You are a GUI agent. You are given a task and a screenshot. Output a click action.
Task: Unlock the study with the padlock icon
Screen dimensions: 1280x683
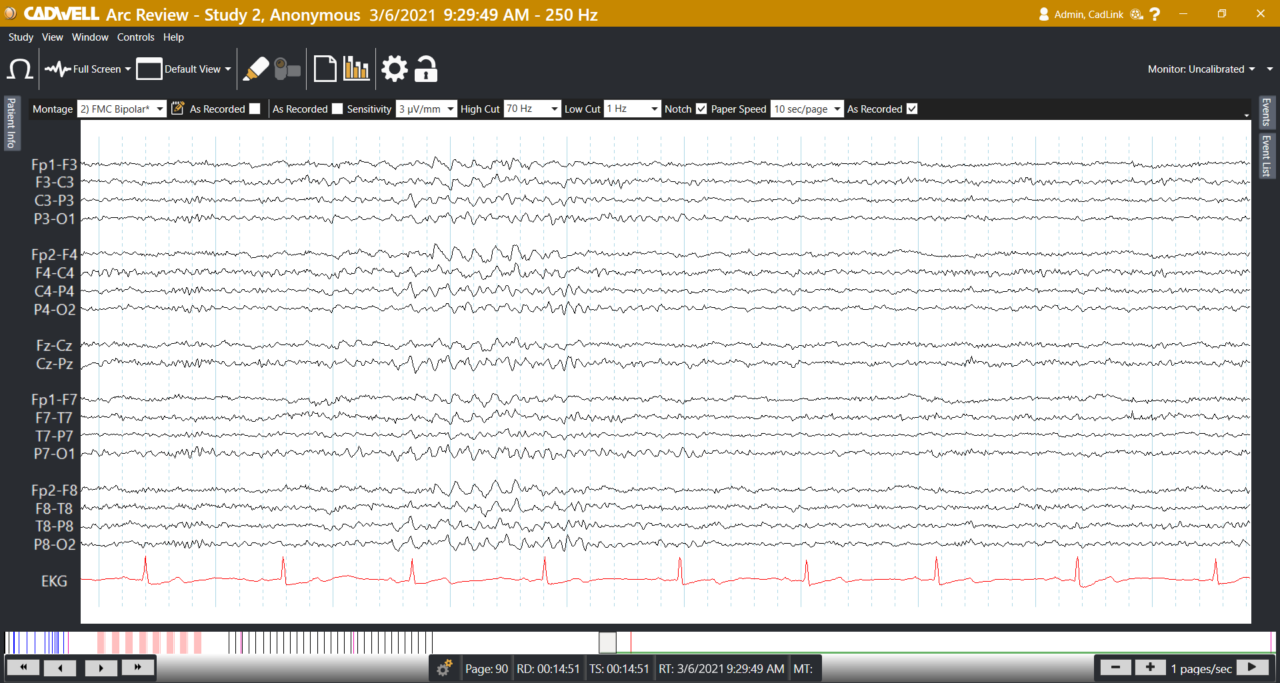425,68
